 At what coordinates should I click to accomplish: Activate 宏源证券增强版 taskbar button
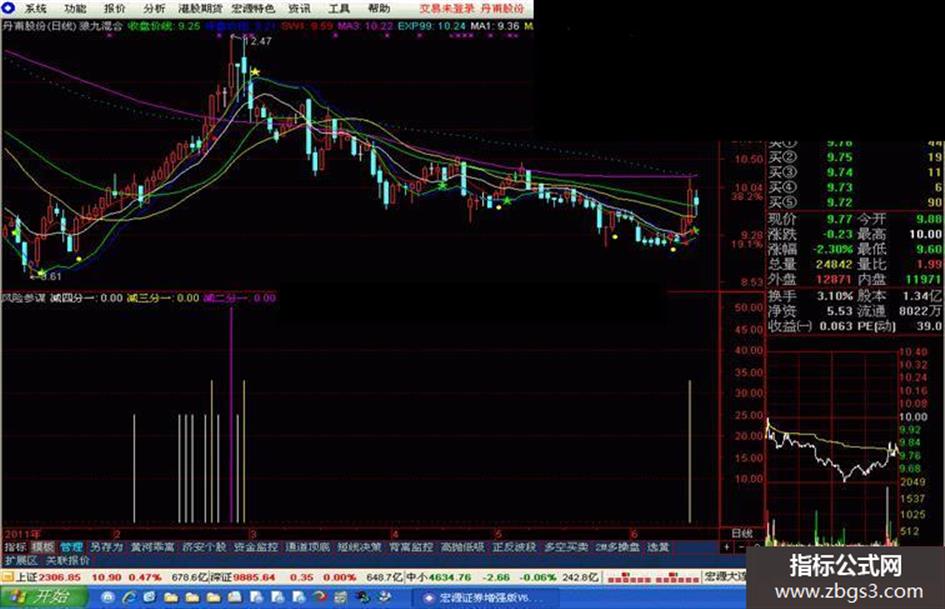(485, 598)
